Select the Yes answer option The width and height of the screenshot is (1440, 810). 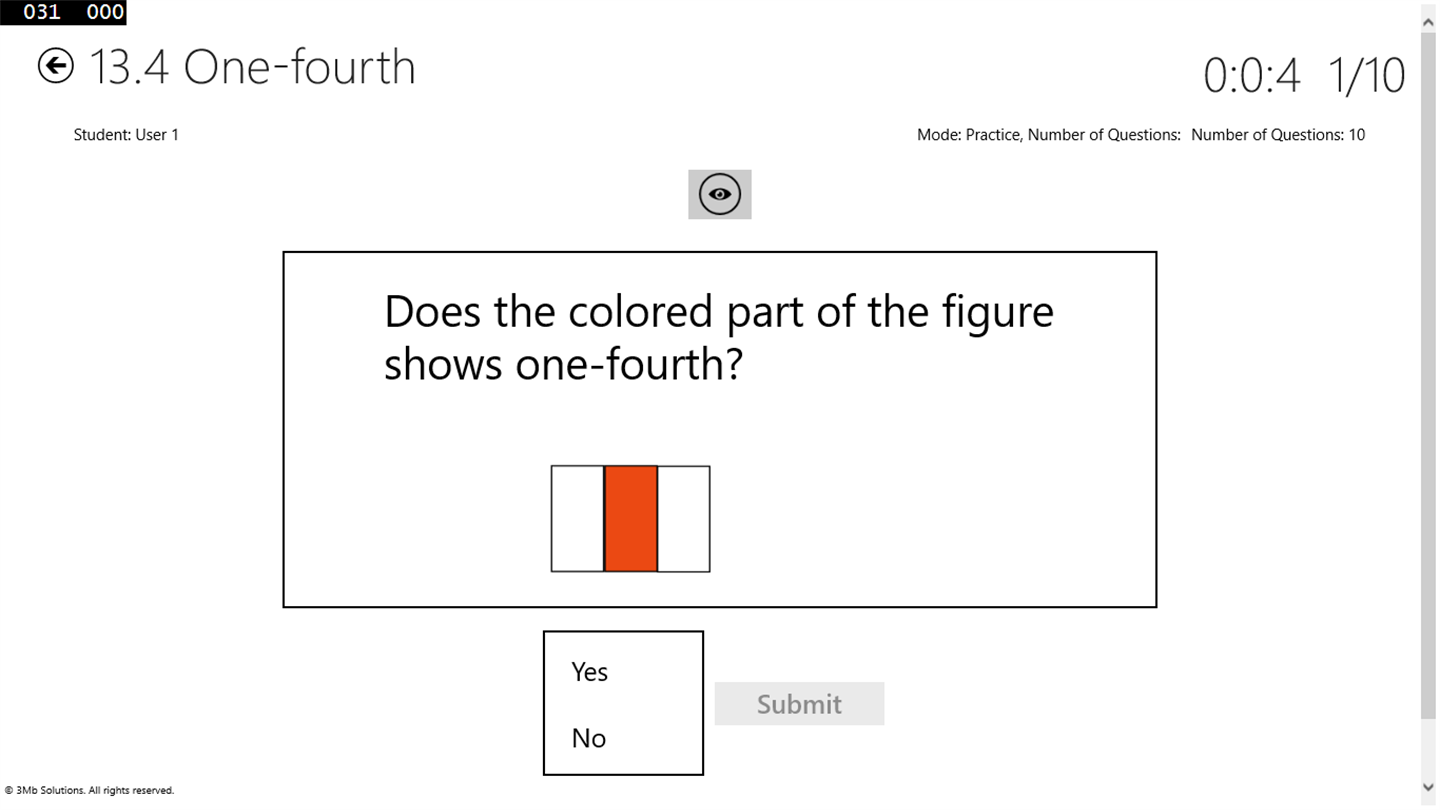tap(590, 672)
